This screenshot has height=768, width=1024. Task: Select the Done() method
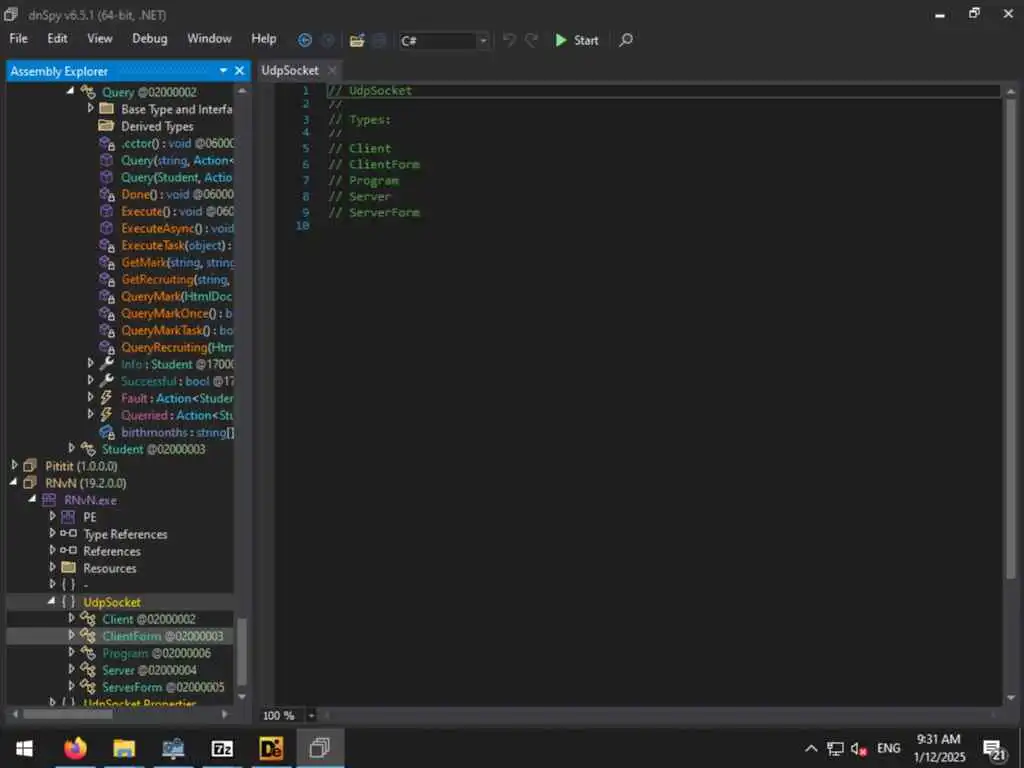pyautogui.click(x=177, y=194)
